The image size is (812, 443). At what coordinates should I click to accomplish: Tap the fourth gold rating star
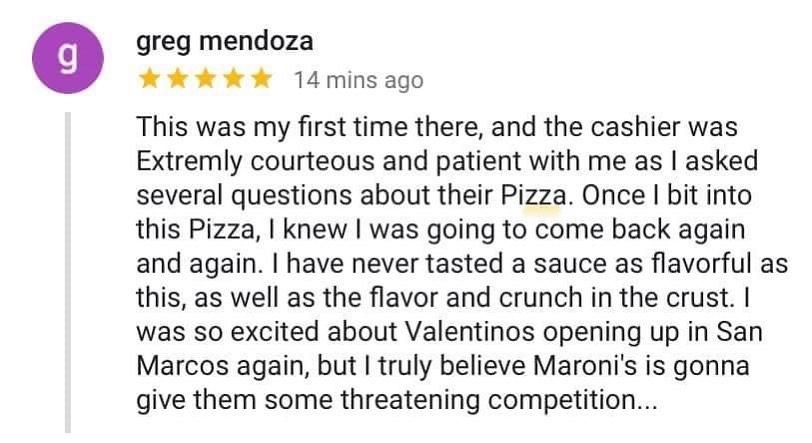tap(233, 79)
